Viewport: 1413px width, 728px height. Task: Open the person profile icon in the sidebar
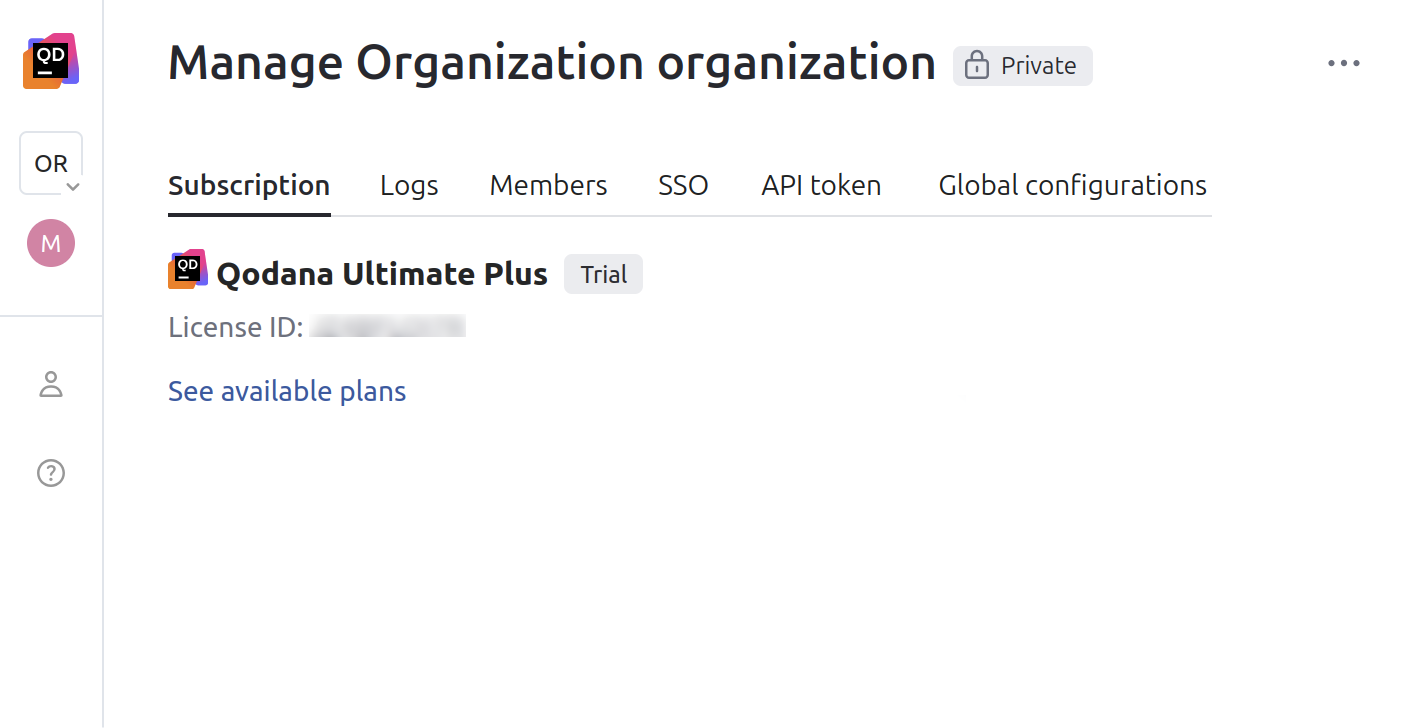pyautogui.click(x=51, y=384)
